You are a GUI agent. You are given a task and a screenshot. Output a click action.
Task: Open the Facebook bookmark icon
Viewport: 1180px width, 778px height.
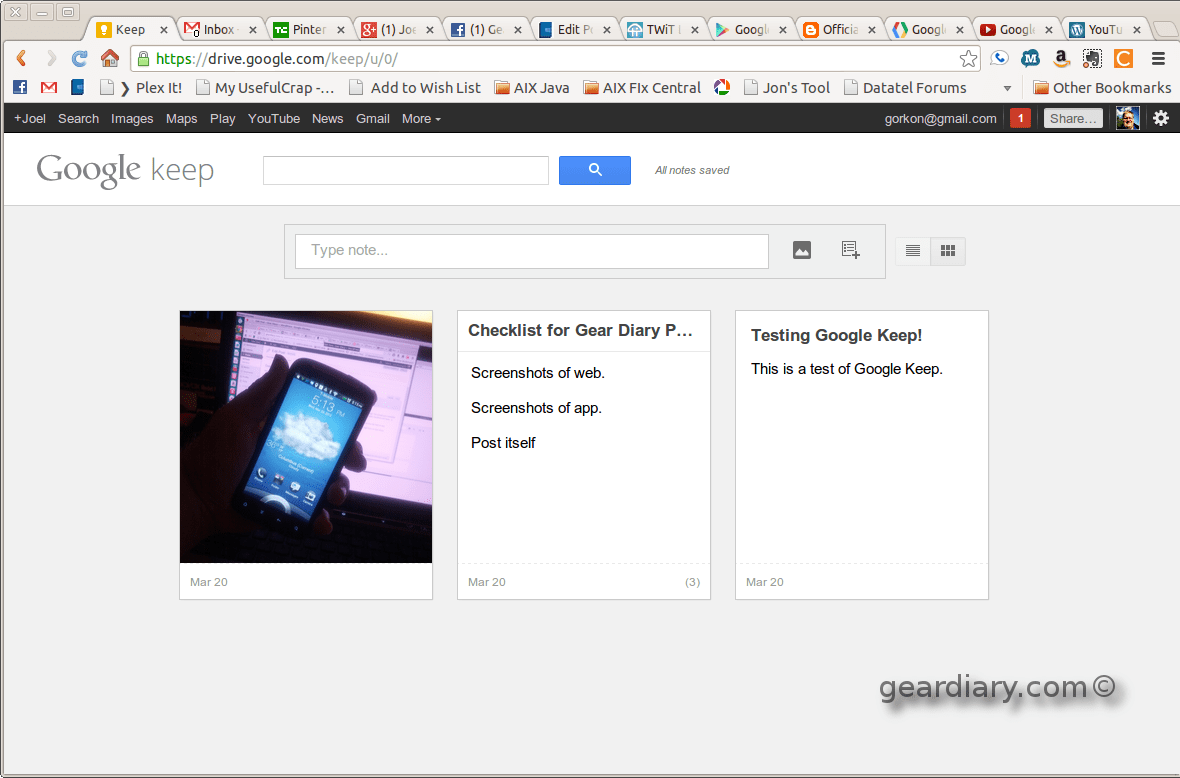[20, 87]
